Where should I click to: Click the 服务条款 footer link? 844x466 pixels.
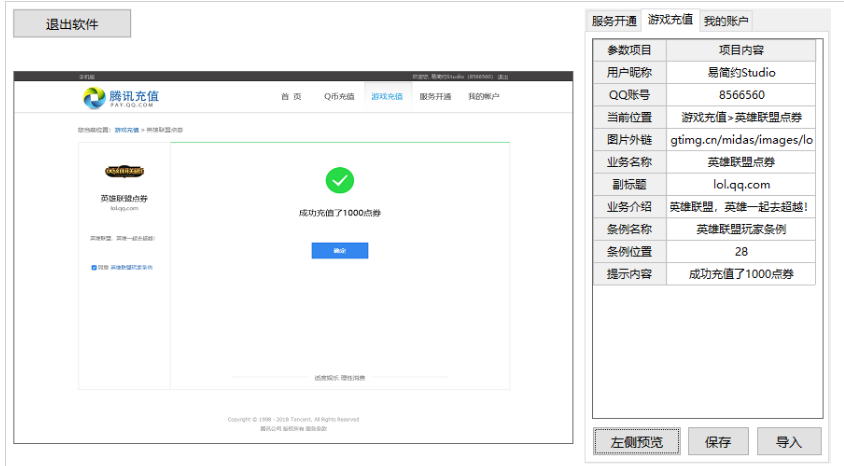[316, 429]
